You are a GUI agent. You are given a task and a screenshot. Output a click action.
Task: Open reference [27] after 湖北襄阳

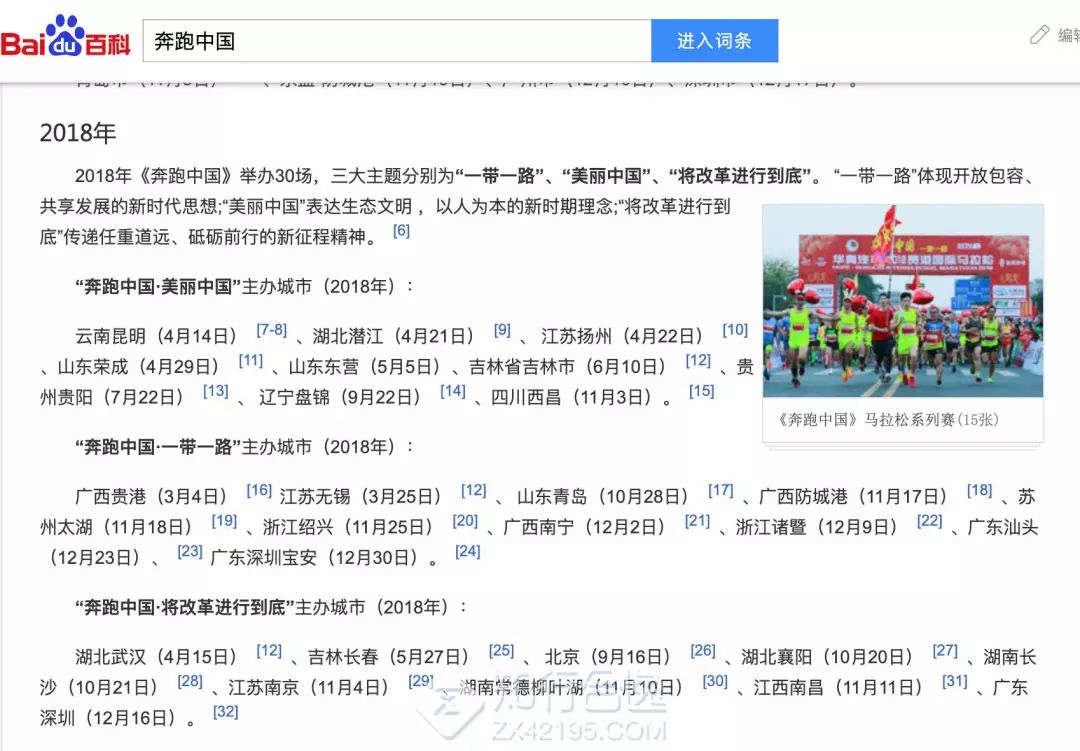945,650
